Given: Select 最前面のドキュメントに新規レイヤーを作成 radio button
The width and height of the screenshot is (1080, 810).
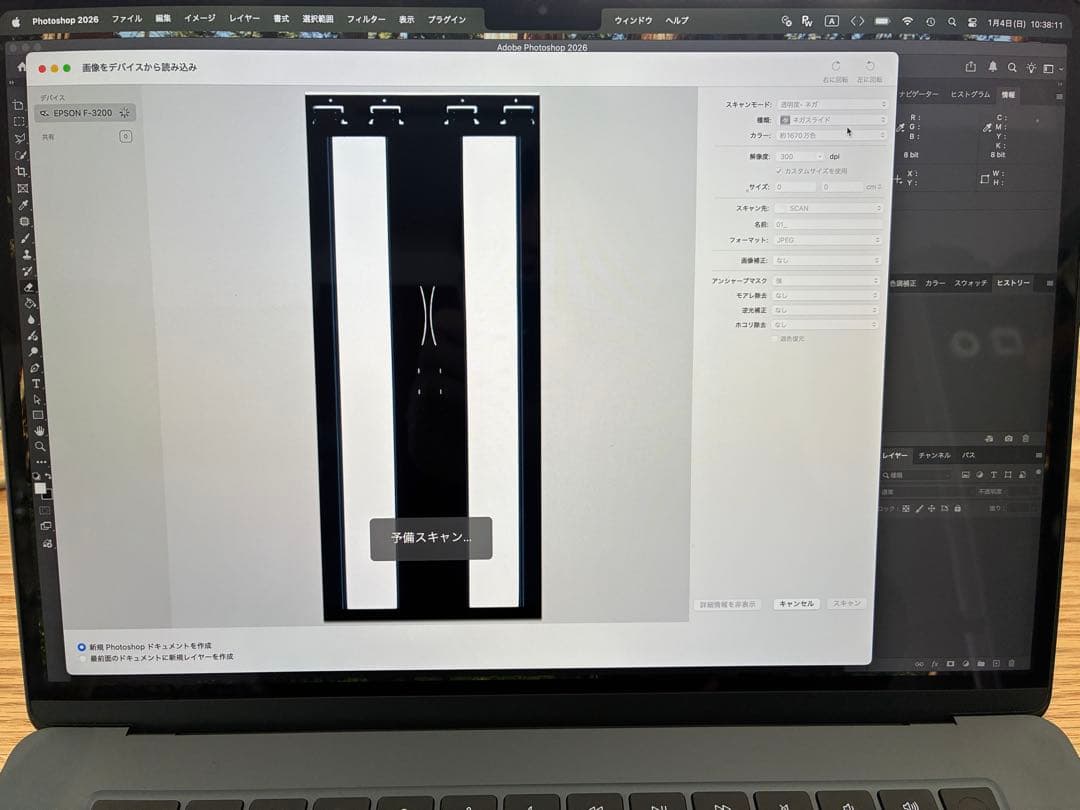Looking at the screenshot, I should (x=84, y=657).
